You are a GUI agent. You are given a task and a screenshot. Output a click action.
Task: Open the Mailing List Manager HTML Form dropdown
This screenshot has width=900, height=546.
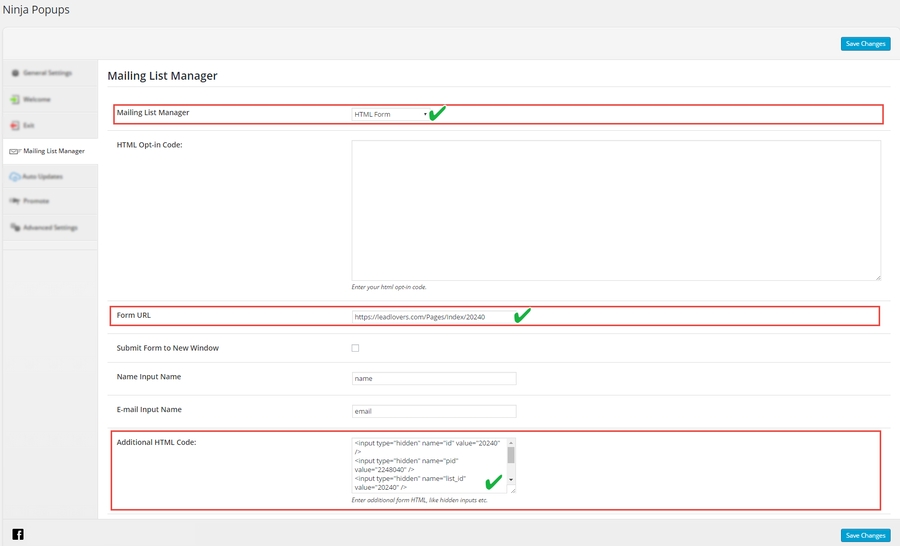click(390, 114)
